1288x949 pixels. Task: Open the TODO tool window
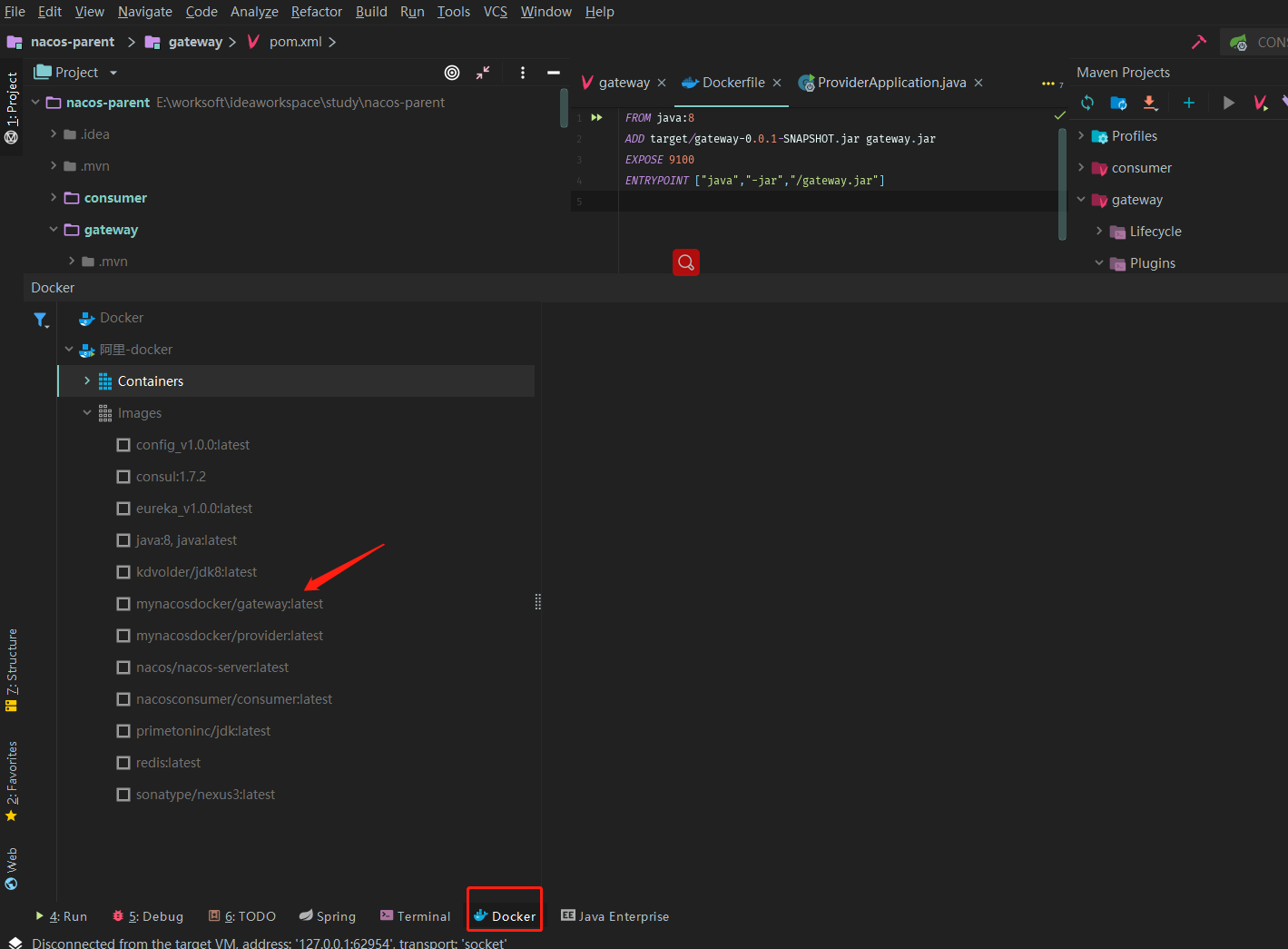click(x=242, y=916)
